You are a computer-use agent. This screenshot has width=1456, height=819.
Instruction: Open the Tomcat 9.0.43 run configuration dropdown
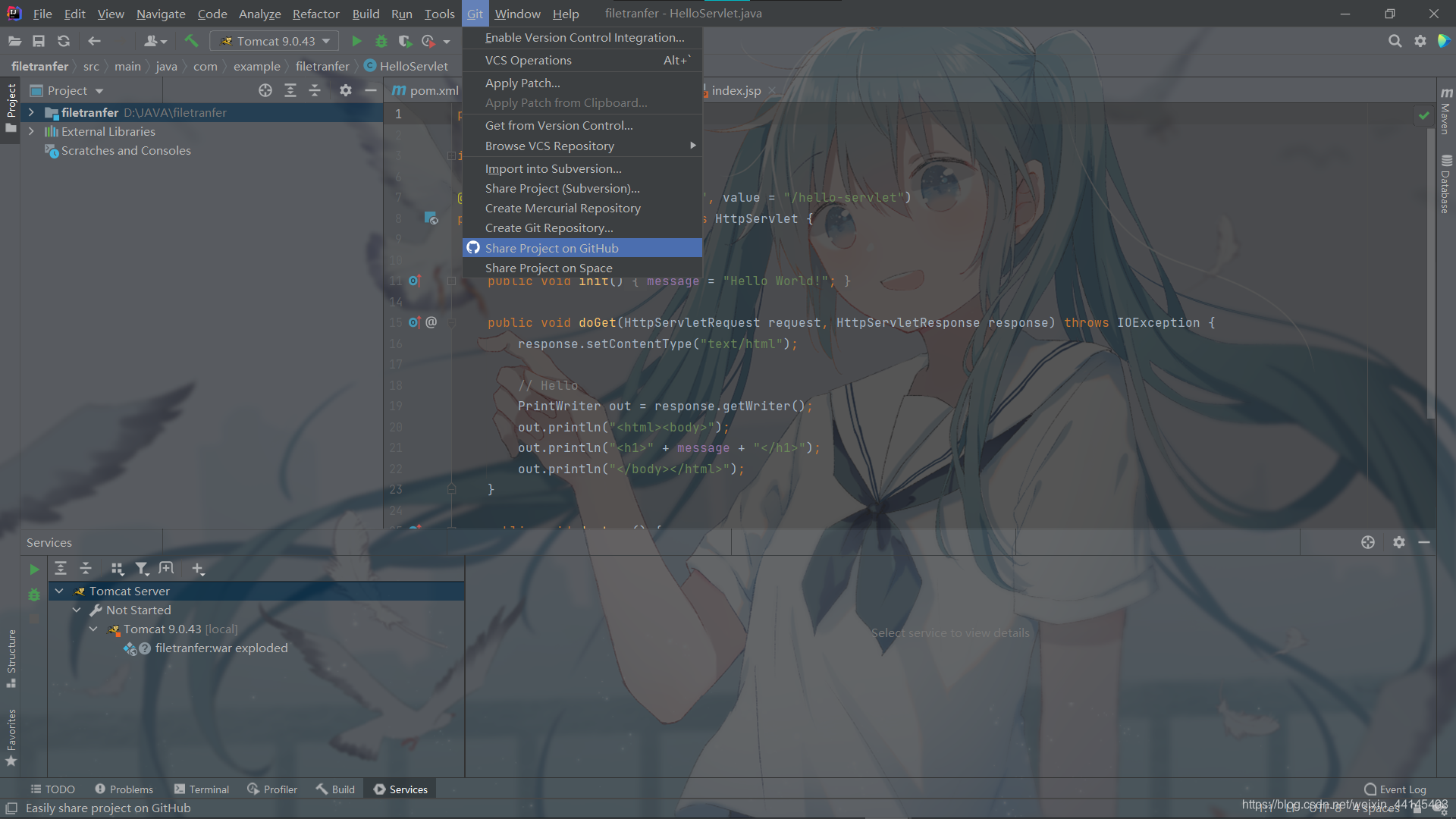(x=275, y=41)
